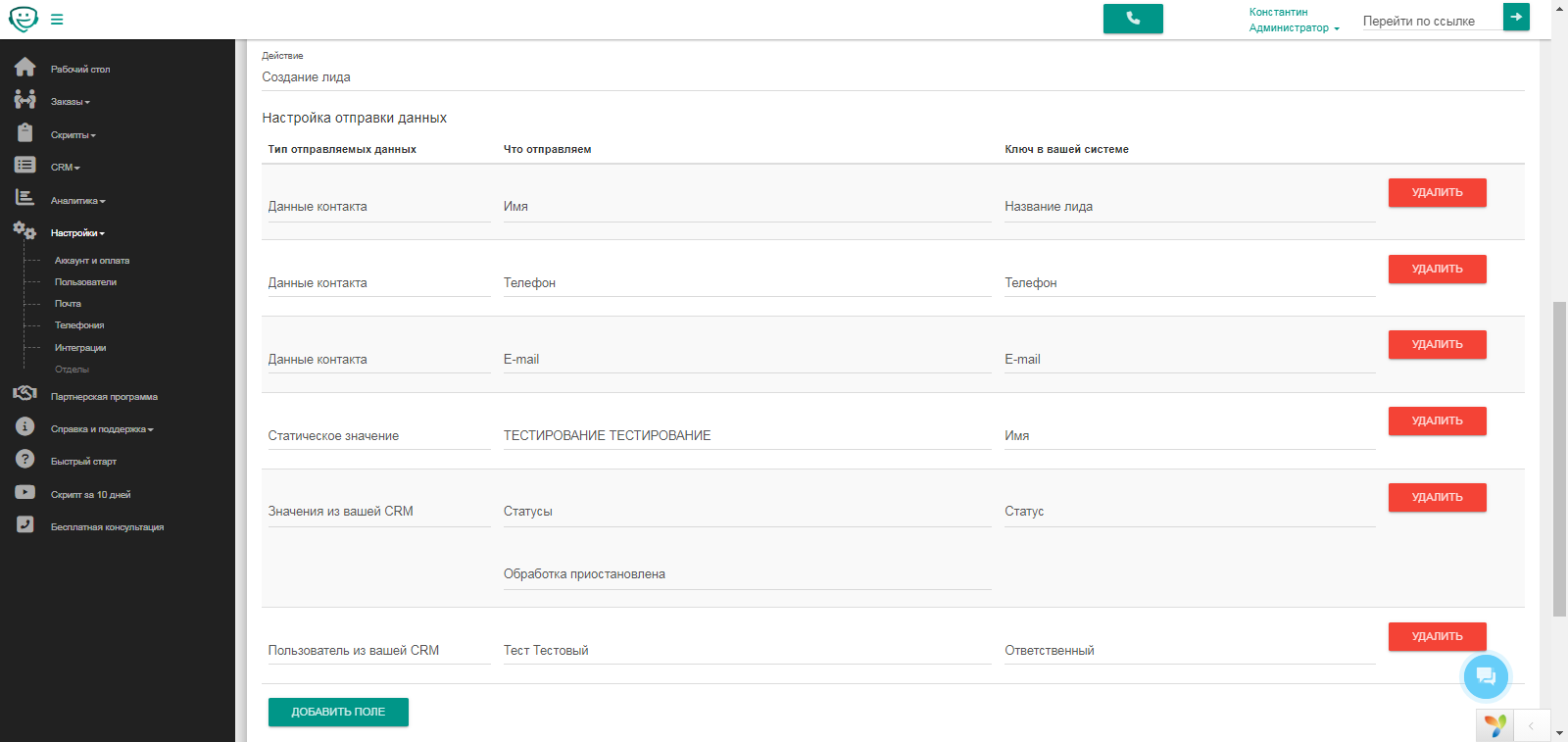Image resolution: width=1568 pixels, height=742 pixels.
Task: Click the hamburger menu icon
Action: (57, 20)
